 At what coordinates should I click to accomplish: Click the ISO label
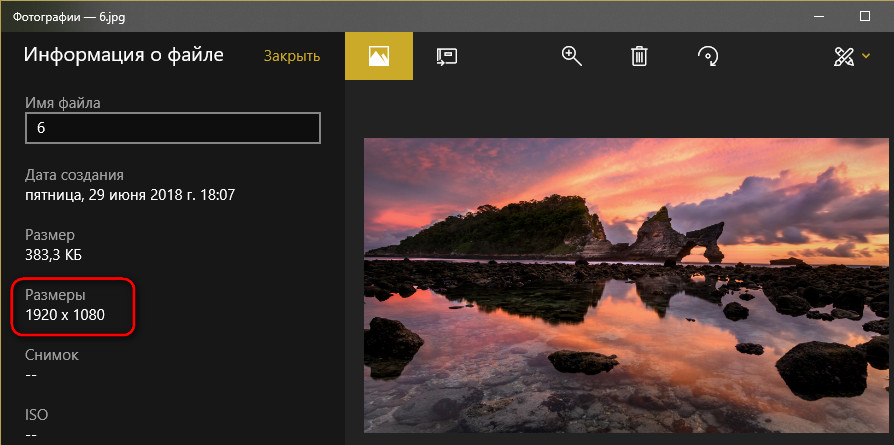[x=36, y=414]
